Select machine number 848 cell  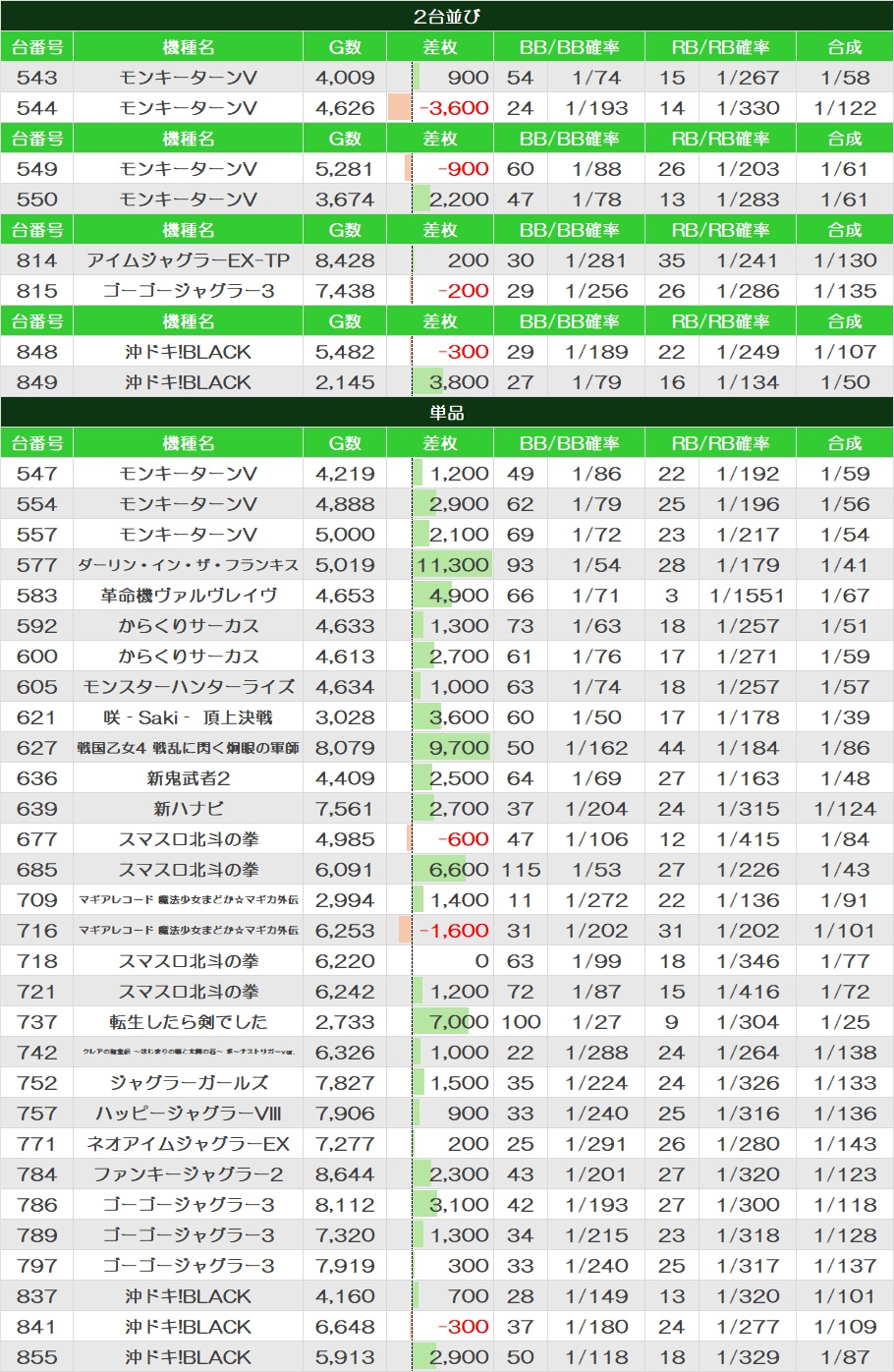[37, 352]
